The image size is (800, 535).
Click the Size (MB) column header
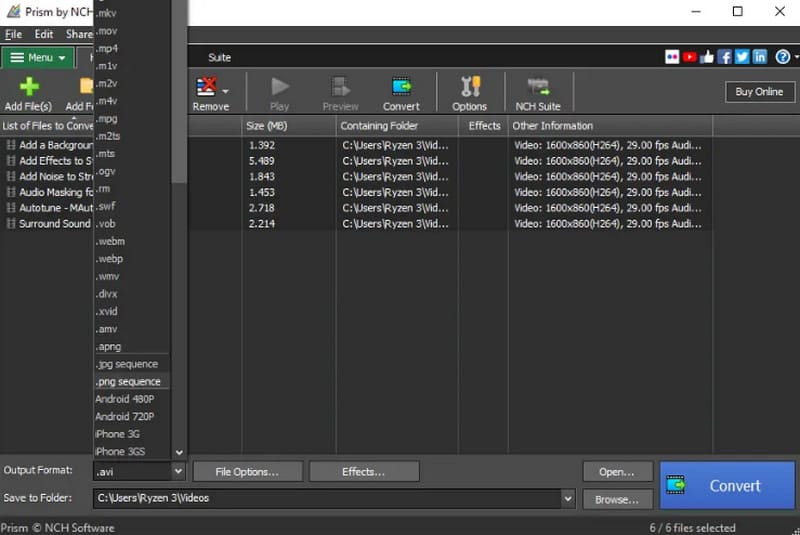(268, 126)
